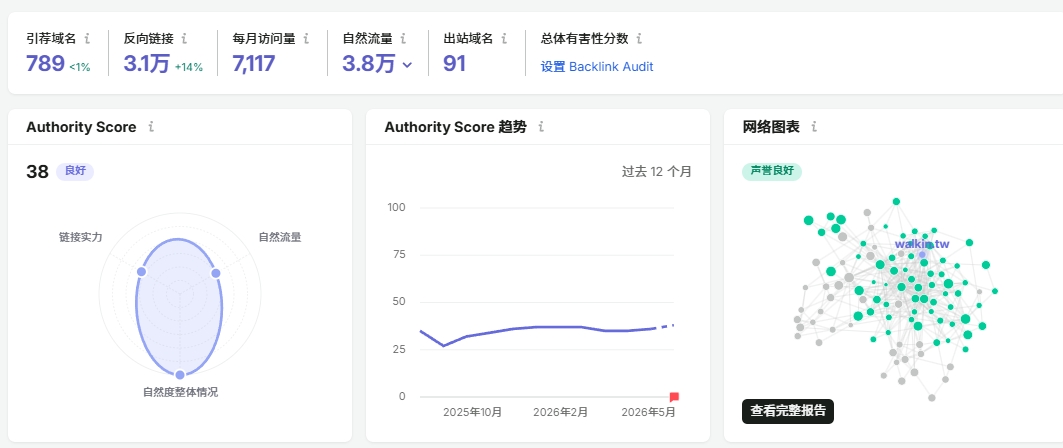Open info icon beside 出站域名
Image resolution: width=1063 pixels, height=448 pixels.
pyautogui.click(x=504, y=39)
